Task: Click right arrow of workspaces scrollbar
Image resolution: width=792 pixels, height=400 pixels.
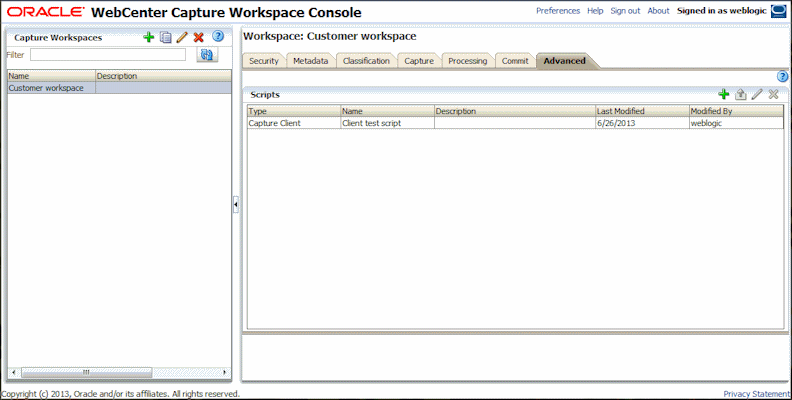Action: [x=225, y=372]
